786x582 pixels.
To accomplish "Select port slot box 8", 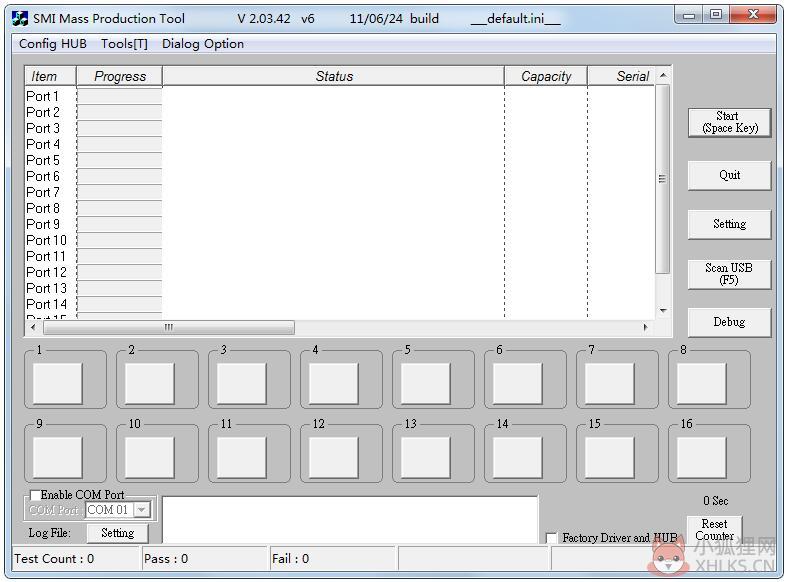I will [x=702, y=383].
